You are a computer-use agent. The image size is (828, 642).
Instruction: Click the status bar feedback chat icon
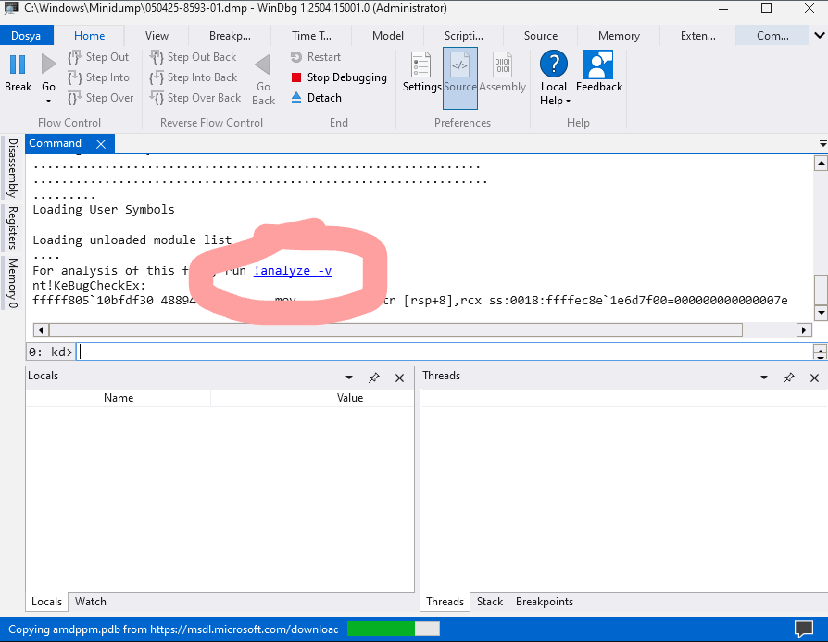point(804,629)
